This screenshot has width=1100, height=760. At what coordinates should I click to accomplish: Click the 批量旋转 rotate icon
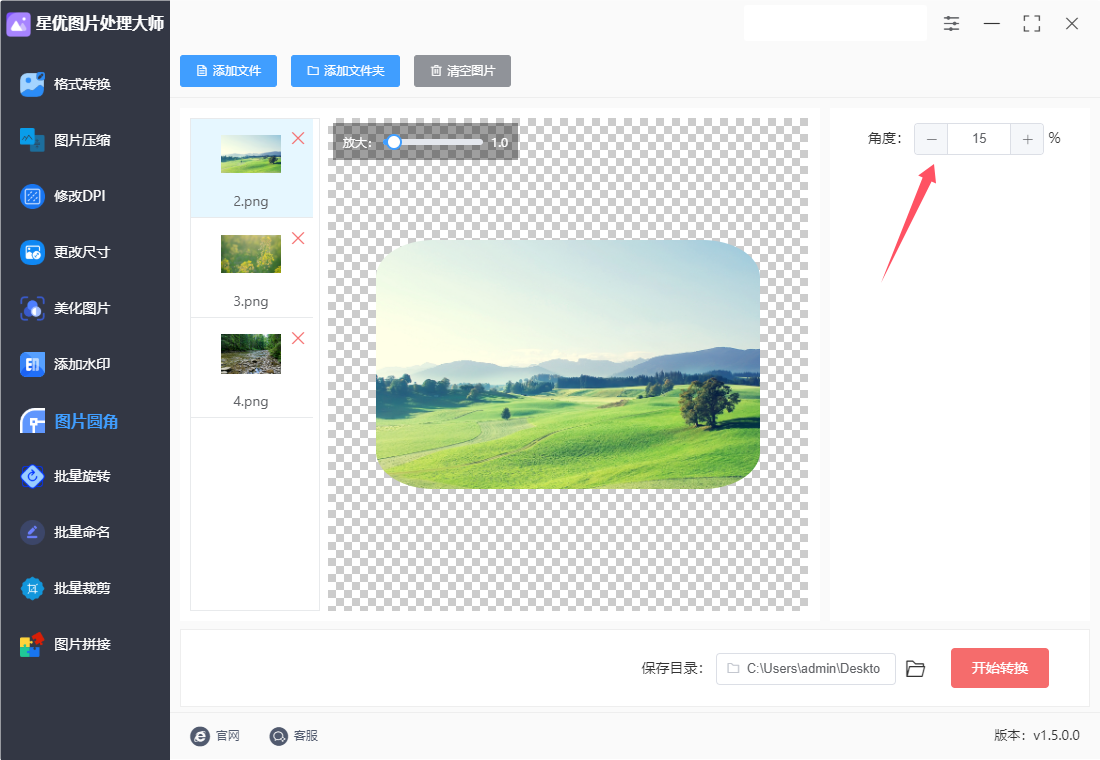(32, 476)
